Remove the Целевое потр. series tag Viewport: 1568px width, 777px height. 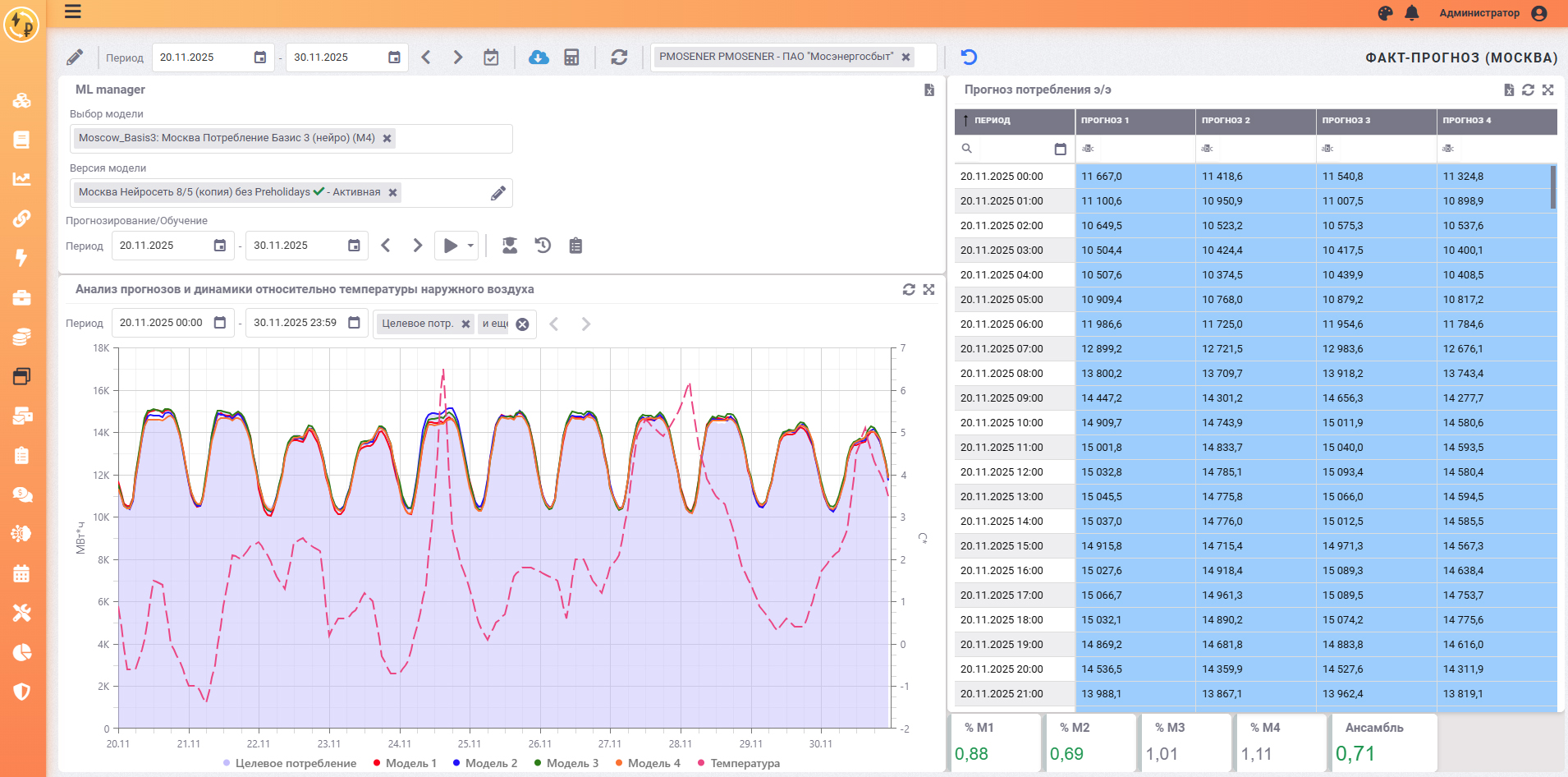coord(465,324)
